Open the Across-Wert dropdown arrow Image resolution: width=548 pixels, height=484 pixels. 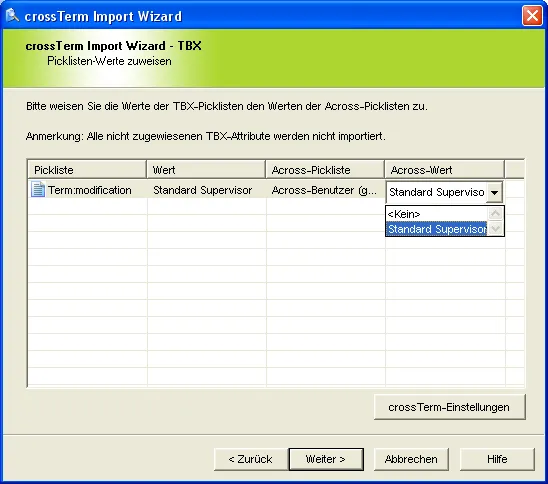[x=494, y=192]
